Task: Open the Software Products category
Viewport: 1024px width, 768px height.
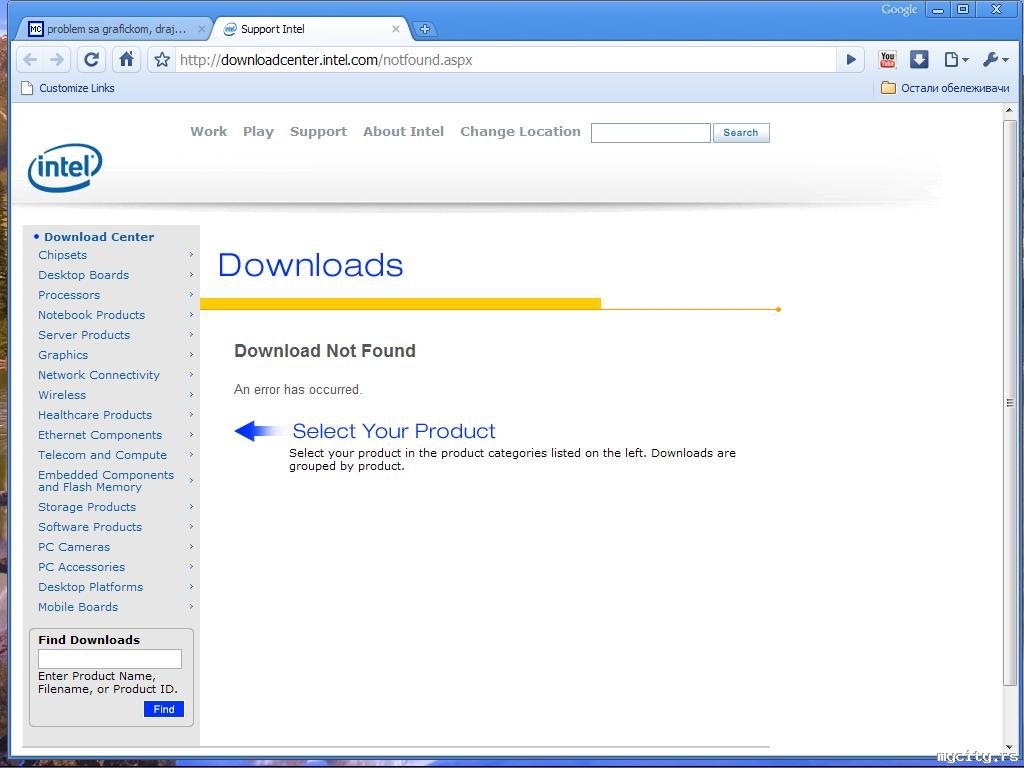Action: (x=90, y=527)
